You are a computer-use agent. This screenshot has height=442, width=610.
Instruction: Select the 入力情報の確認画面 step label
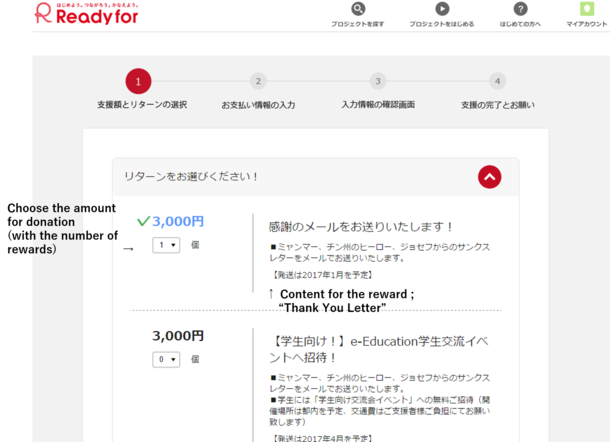click(377, 104)
